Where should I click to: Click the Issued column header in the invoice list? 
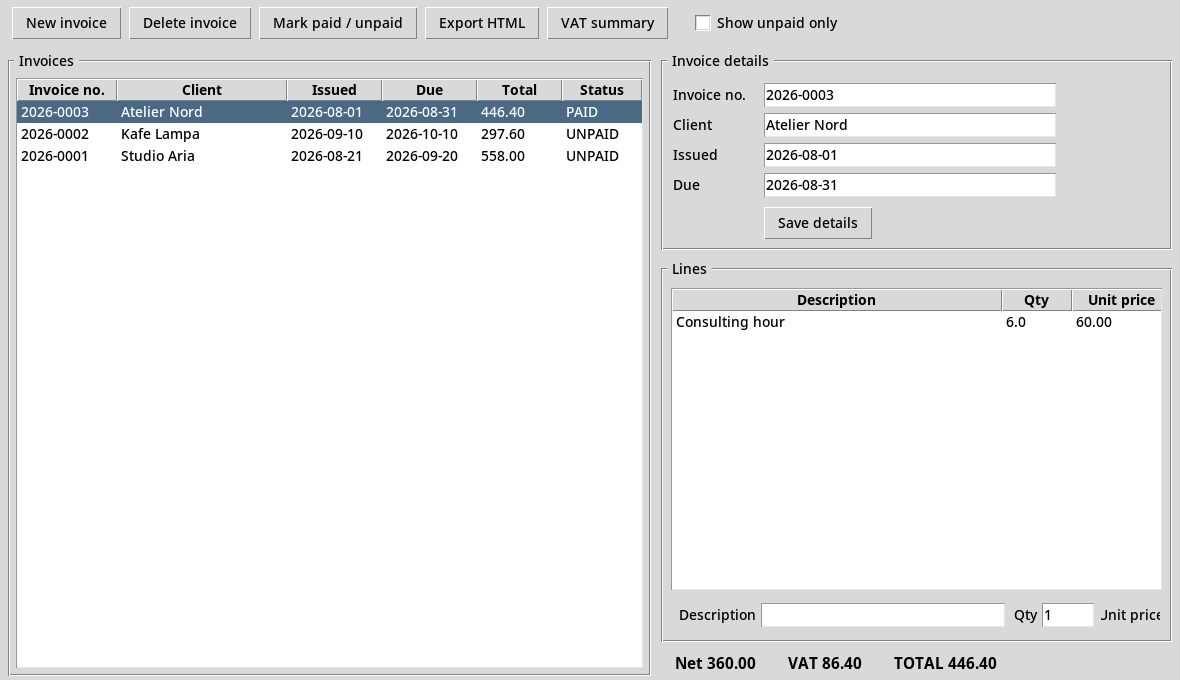pos(334,90)
